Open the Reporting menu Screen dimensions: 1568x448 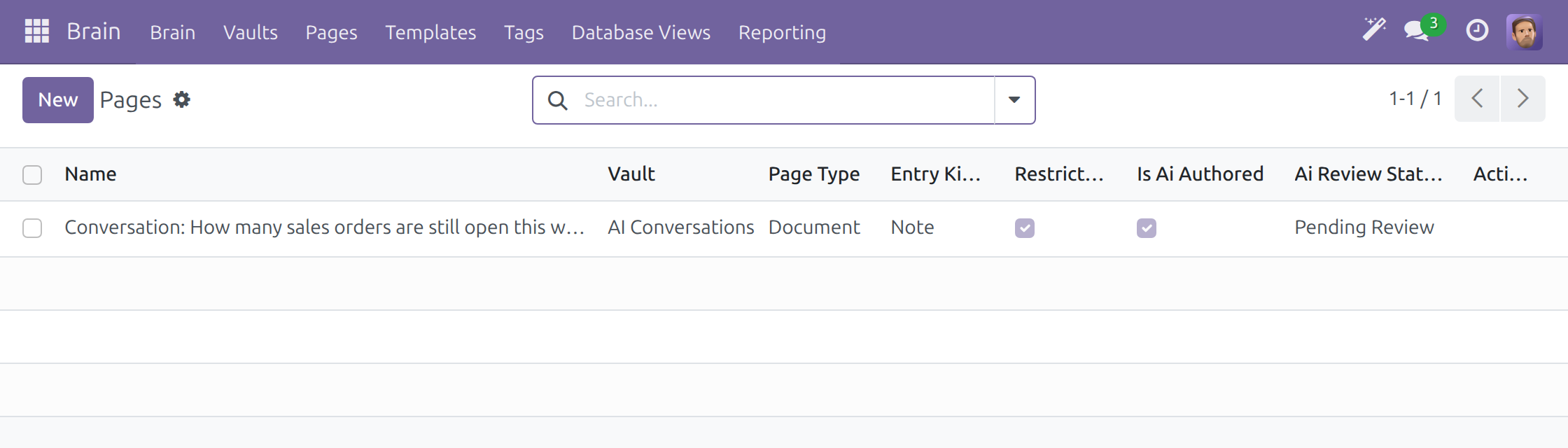point(782,32)
